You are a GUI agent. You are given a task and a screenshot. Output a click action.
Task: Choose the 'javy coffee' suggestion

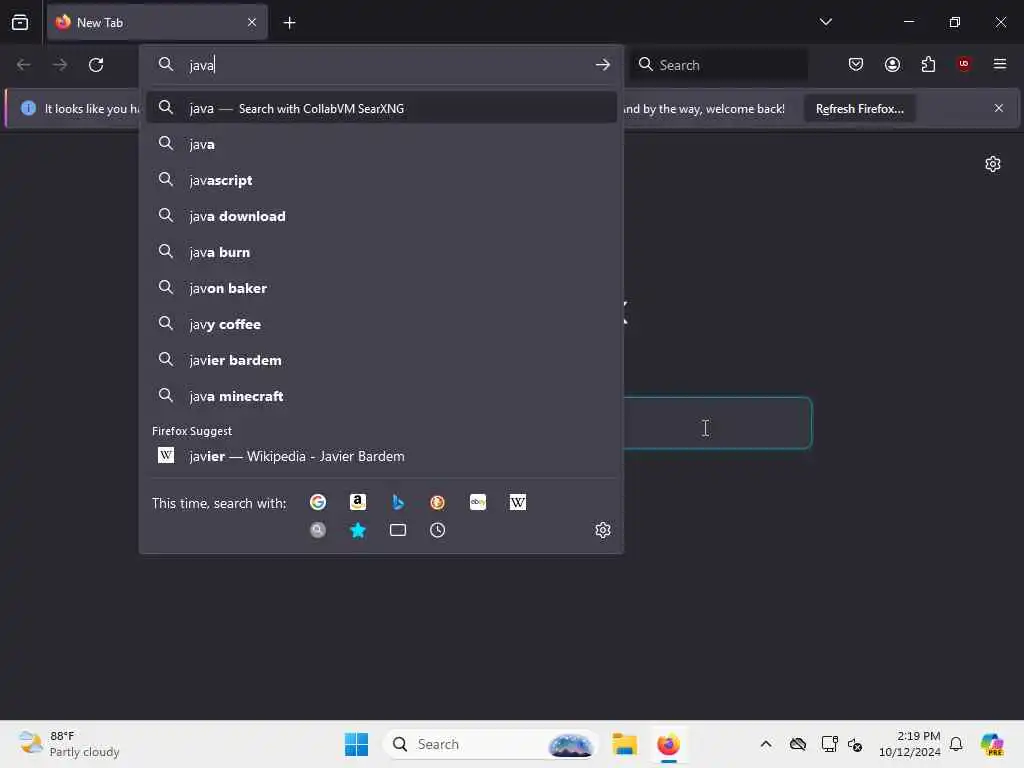[x=381, y=324]
